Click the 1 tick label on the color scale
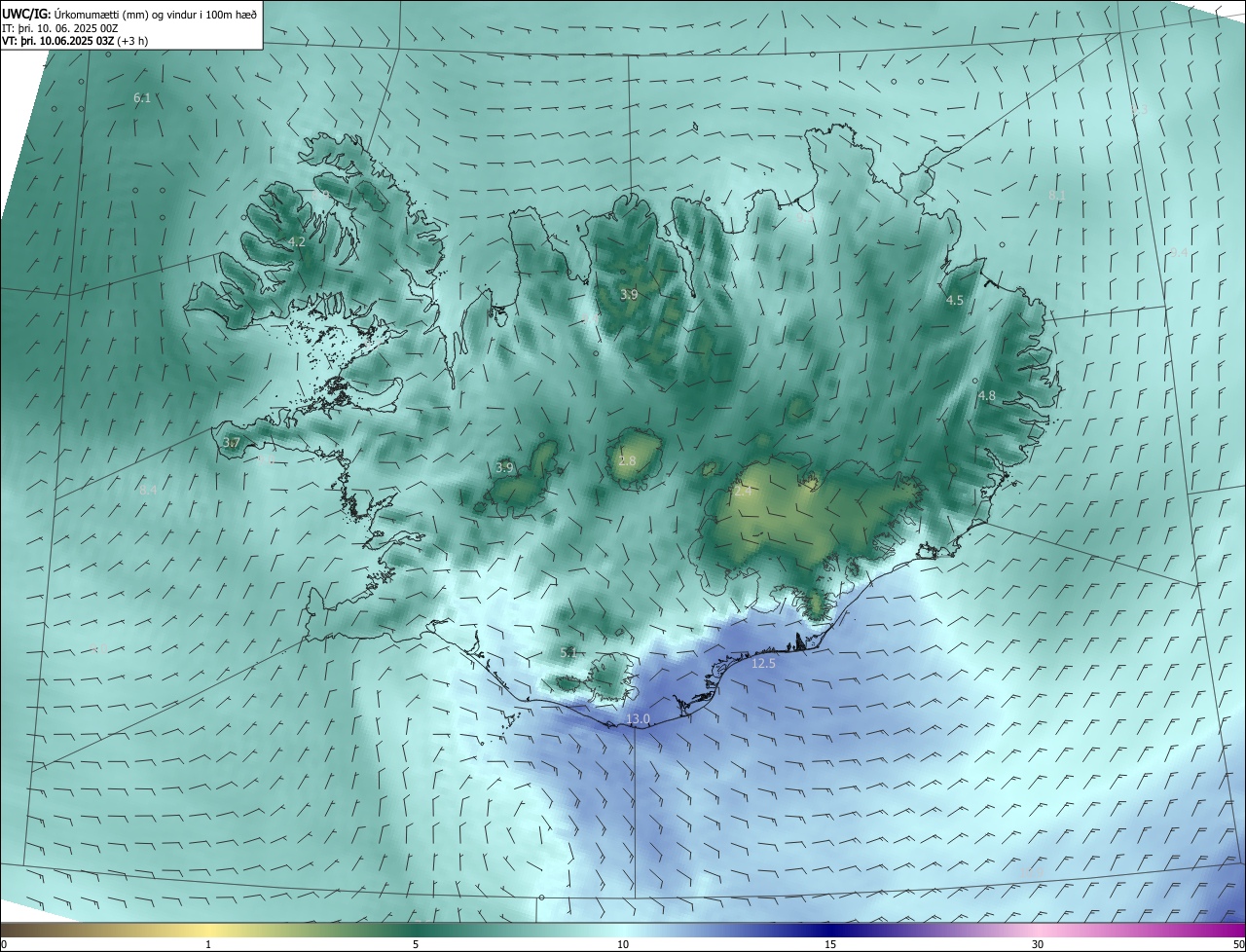Image resolution: width=1246 pixels, height=952 pixels. (x=208, y=945)
